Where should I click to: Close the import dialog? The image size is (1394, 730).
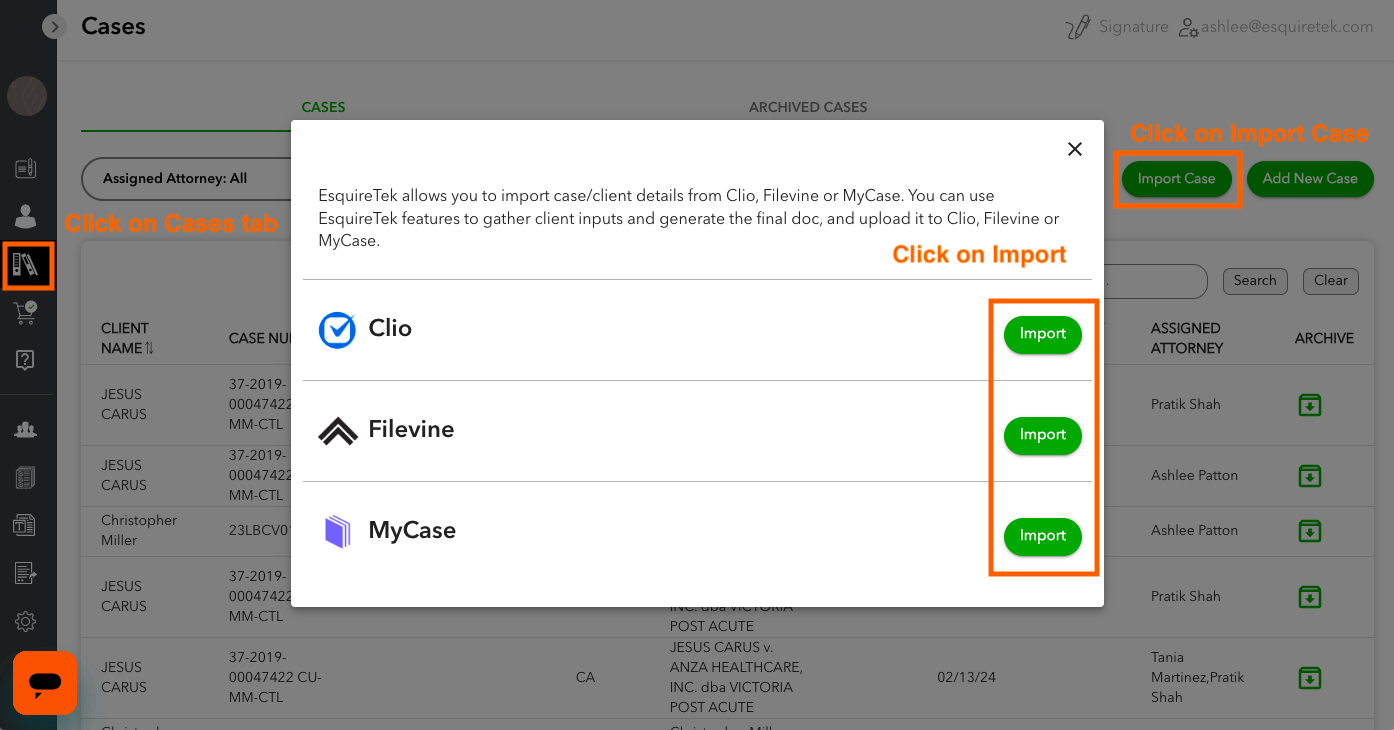(1074, 148)
